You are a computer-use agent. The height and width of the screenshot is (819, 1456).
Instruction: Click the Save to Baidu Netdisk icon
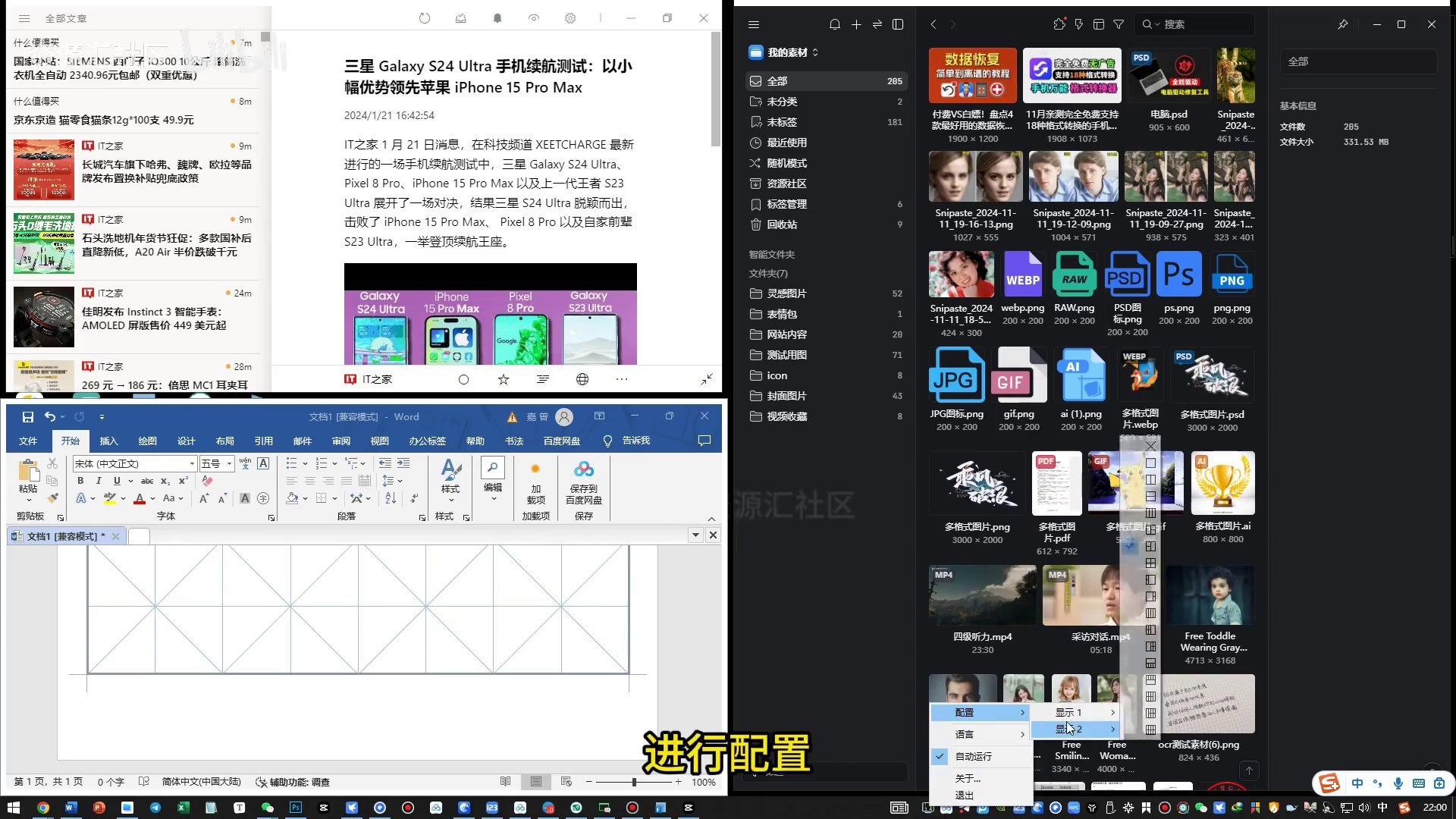pyautogui.click(x=583, y=470)
